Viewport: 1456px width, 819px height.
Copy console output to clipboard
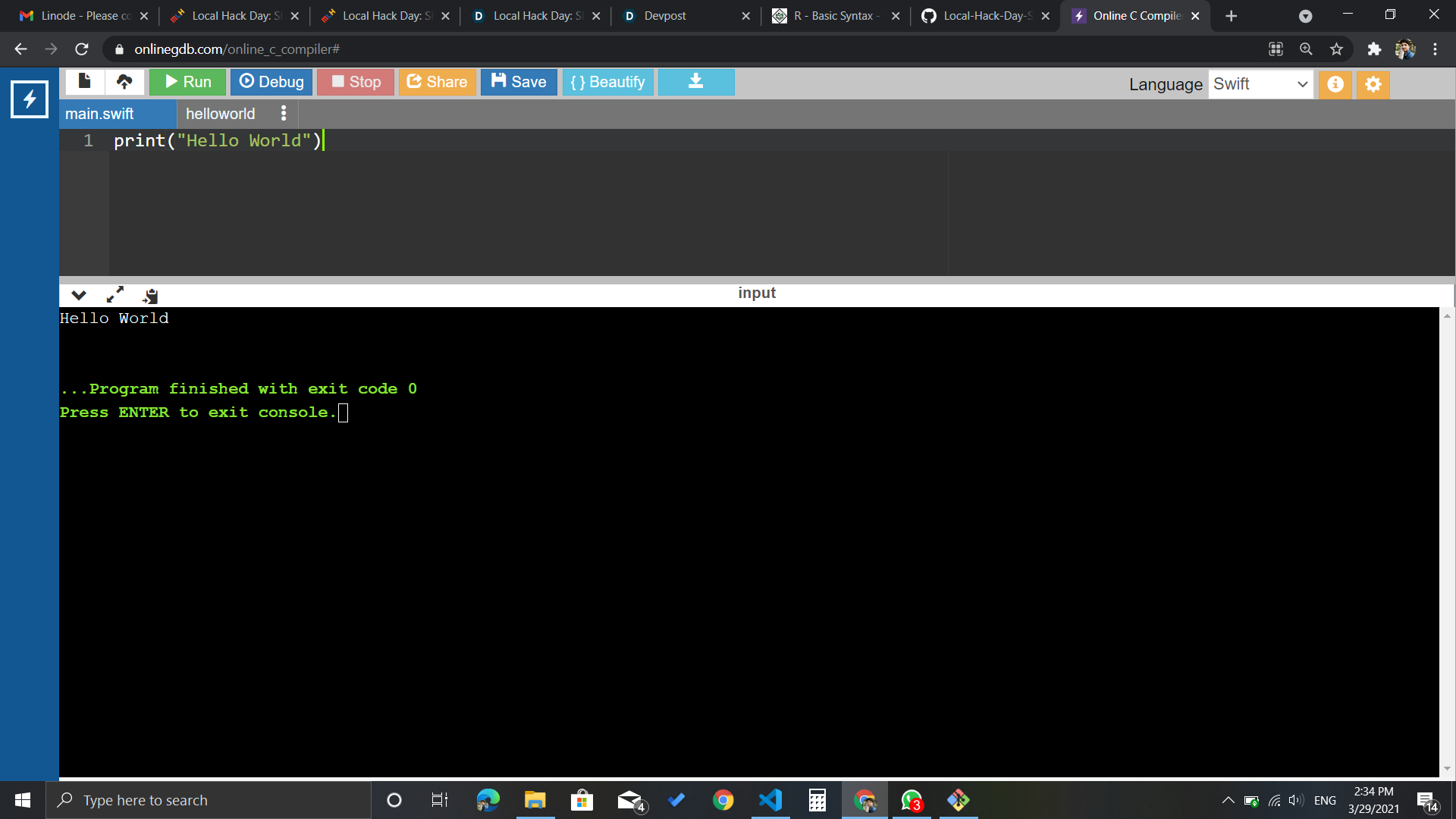(149, 296)
